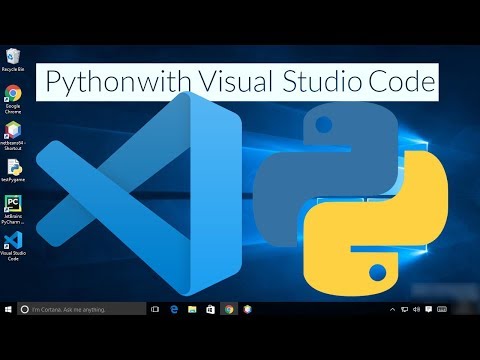This screenshot has height=360, width=480.
Task: Open the Windows Store taskbar icon
Action: tap(210, 309)
